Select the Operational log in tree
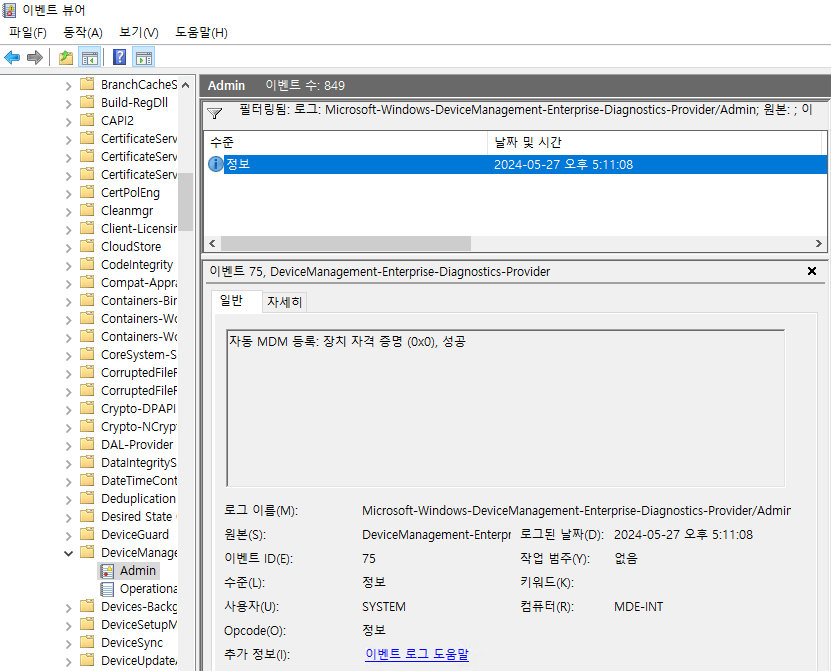Viewport: 831px width, 671px height. (148, 589)
